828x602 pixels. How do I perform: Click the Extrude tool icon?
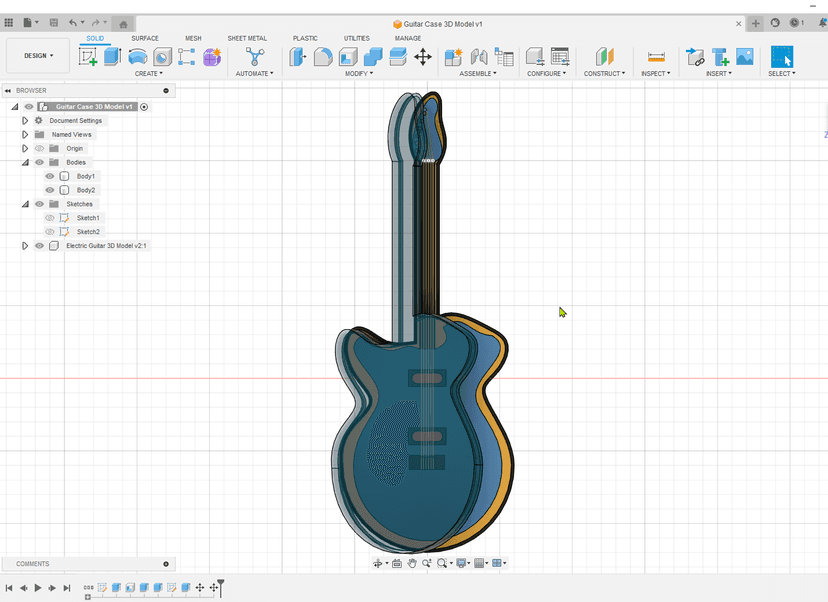click(112, 57)
